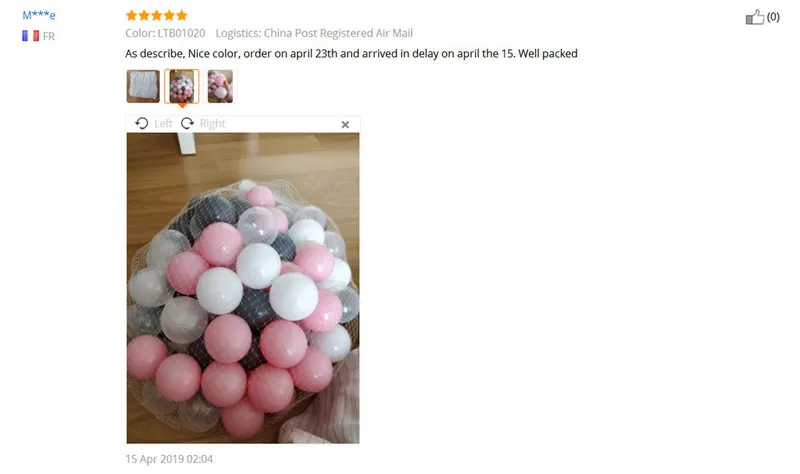800x474 pixels.
Task: Click the FR country label
Action: click(49, 36)
